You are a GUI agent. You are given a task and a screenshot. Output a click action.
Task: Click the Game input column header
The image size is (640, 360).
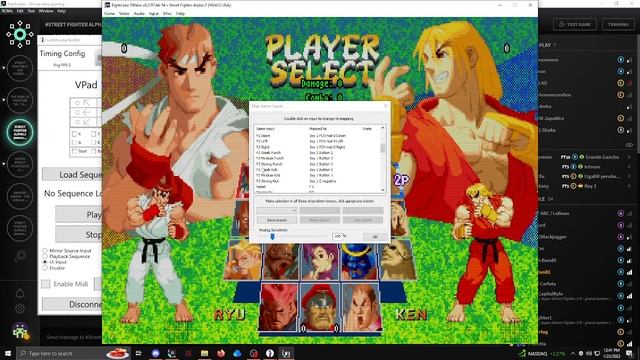[x=265, y=129]
